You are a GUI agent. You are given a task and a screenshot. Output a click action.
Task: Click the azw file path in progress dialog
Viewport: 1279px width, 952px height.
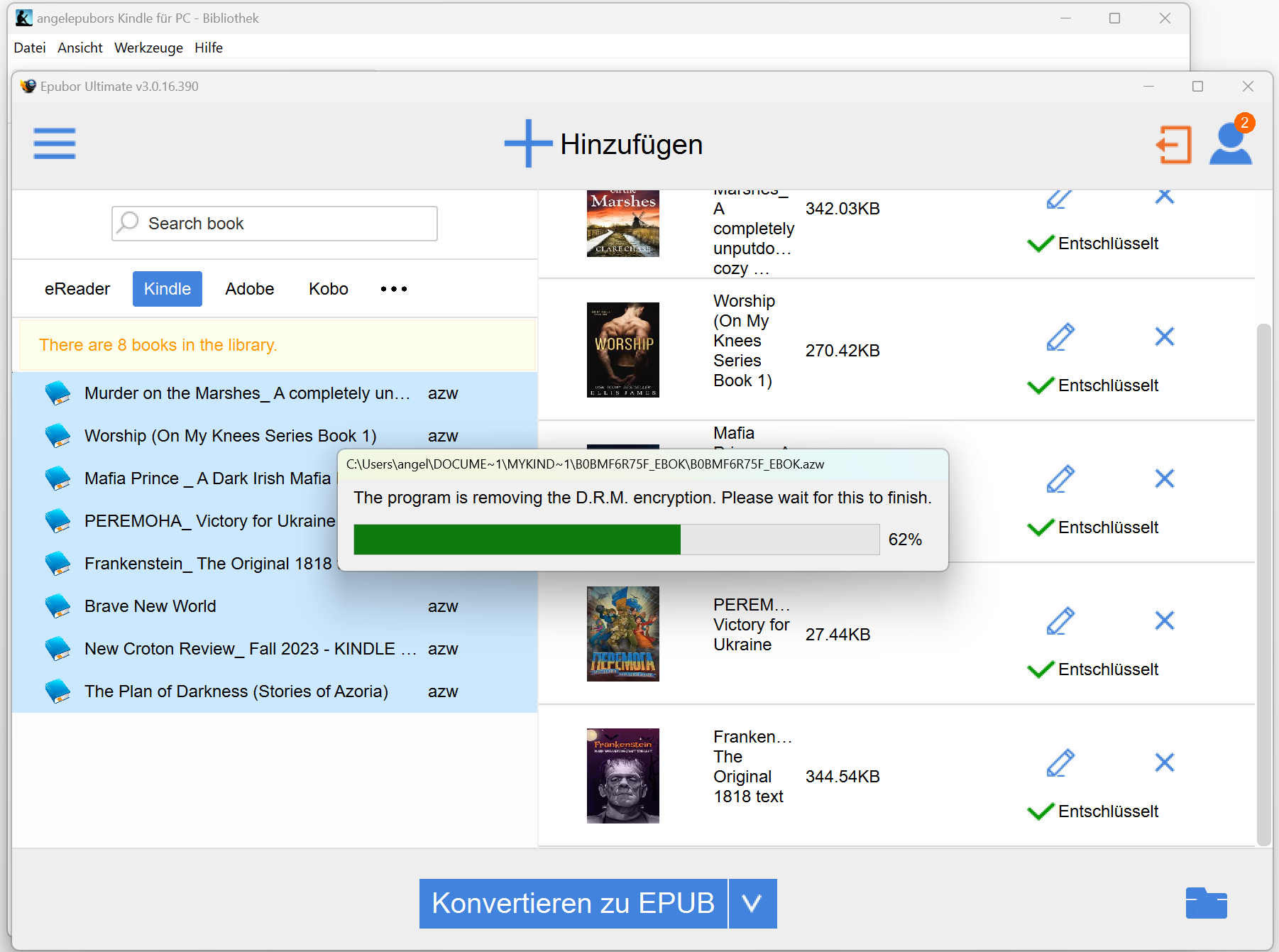click(585, 464)
